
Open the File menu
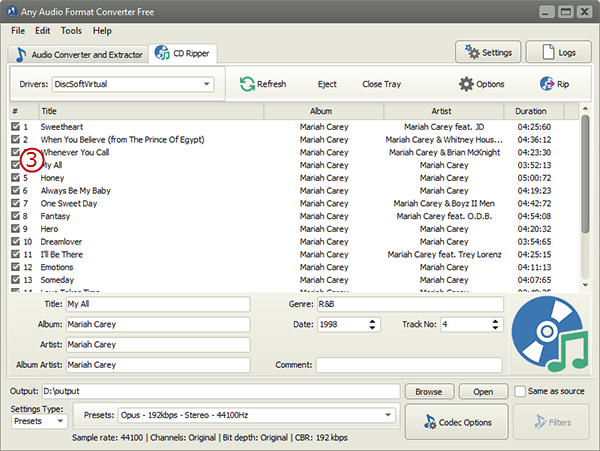[18, 31]
